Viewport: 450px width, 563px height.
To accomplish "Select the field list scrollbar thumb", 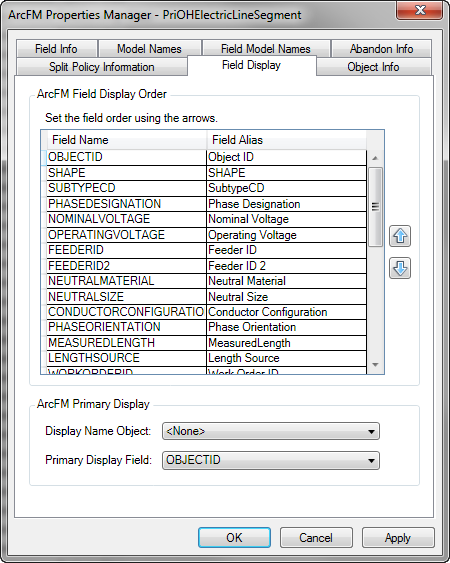I will (375, 207).
